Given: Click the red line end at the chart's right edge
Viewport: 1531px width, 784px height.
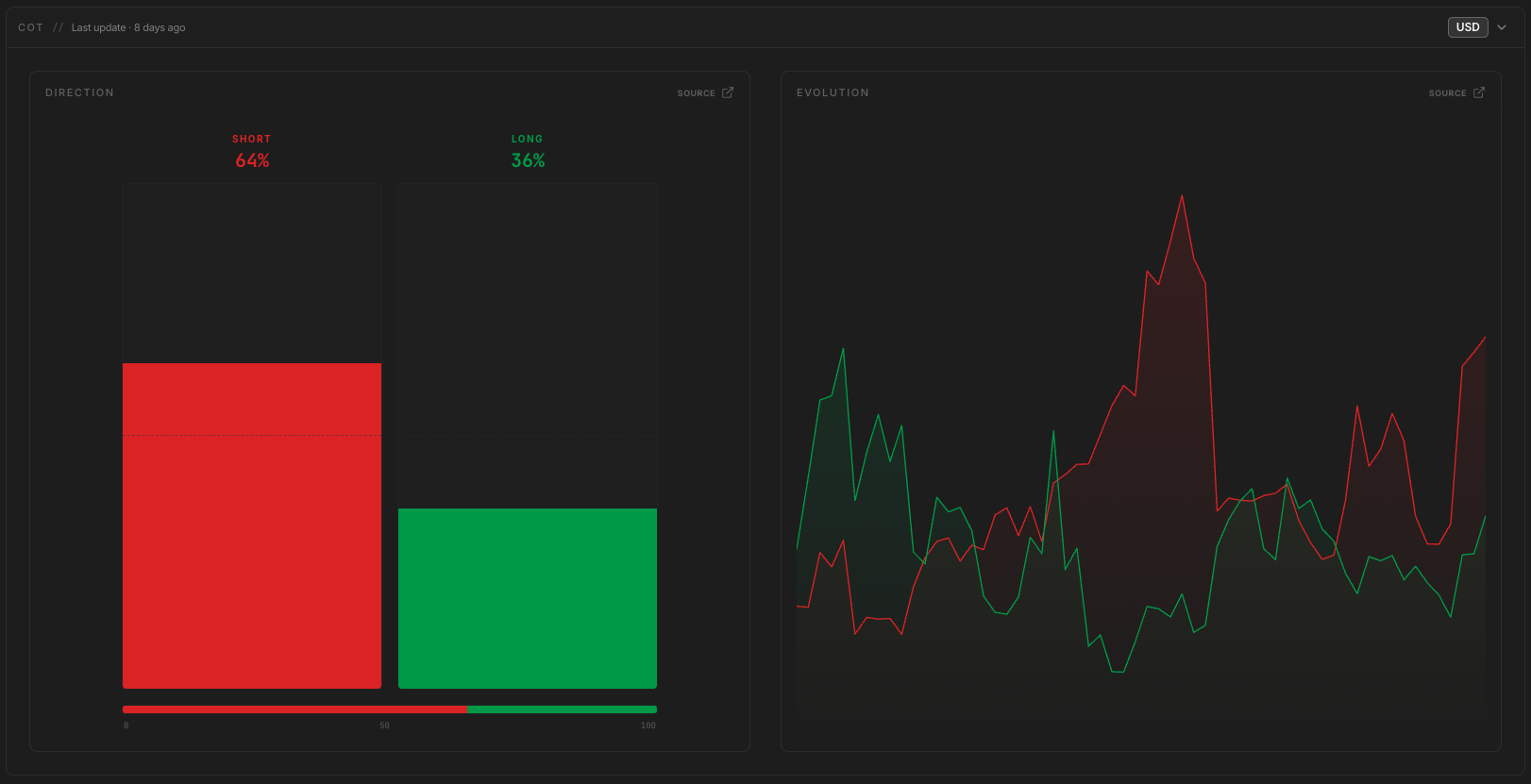Looking at the screenshot, I should 1485,338.
